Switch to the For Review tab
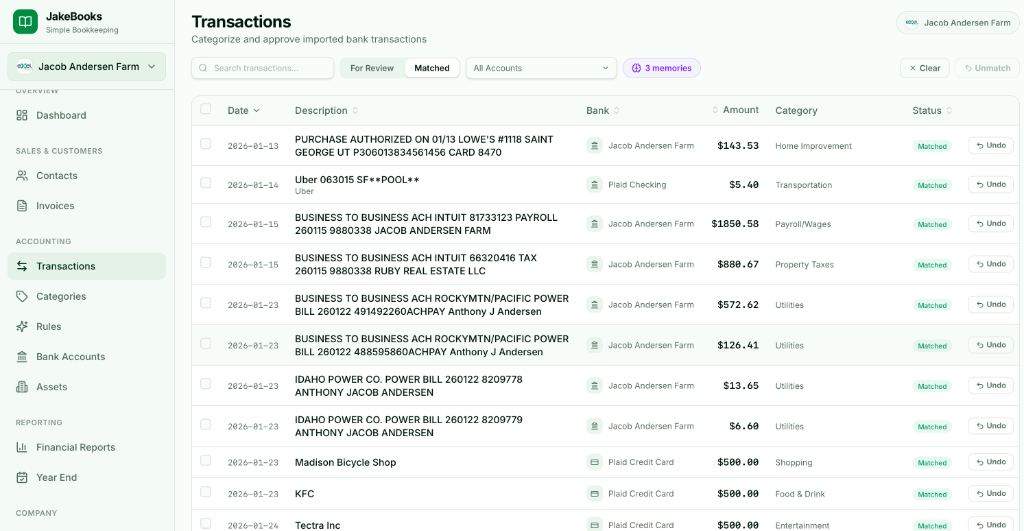Screen dimensions: 1024x531 [x=372, y=68]
